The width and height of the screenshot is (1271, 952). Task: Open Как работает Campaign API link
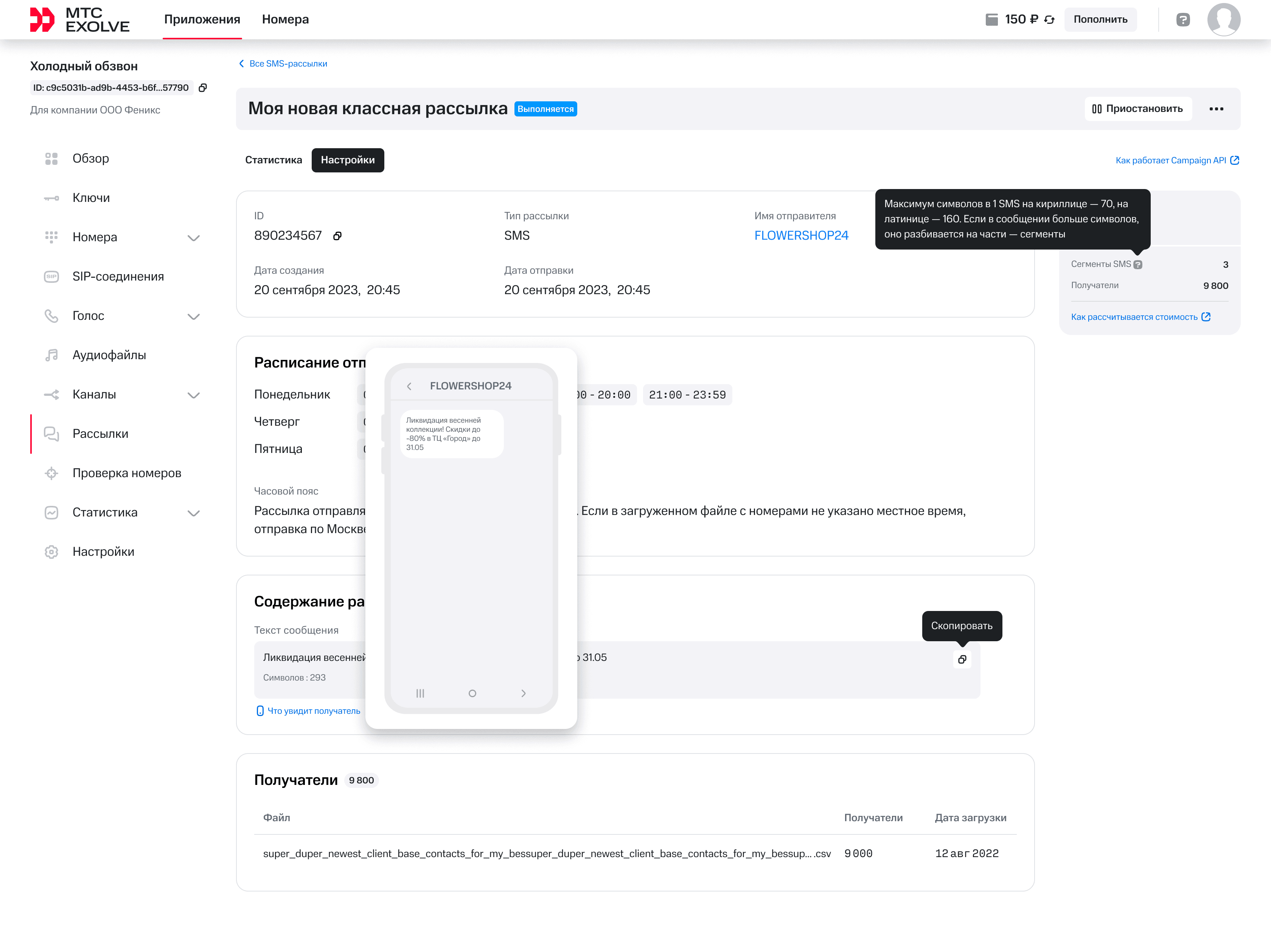click(x=1177, y=161)
